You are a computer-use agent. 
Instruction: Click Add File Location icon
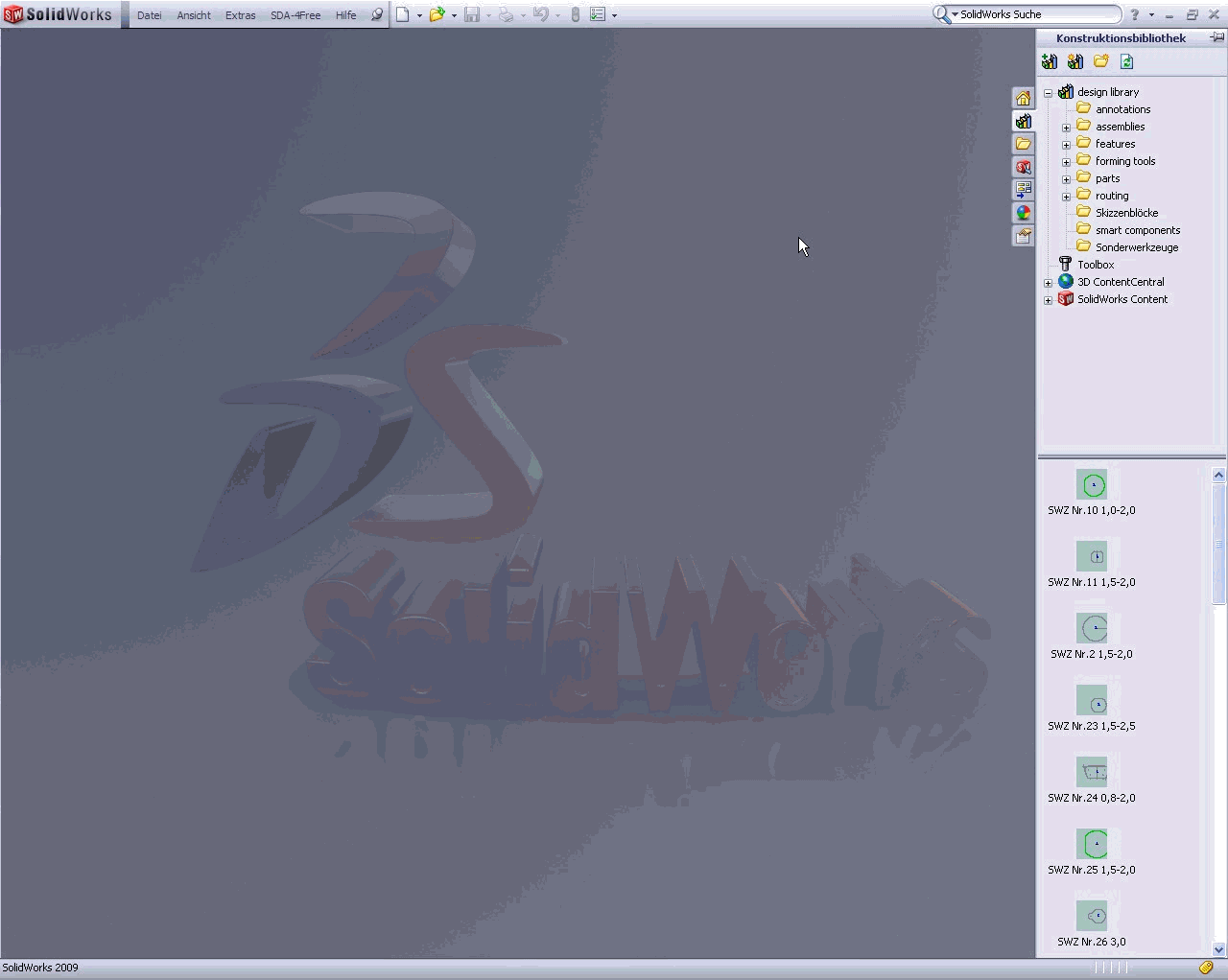[x=1075, y=61]
